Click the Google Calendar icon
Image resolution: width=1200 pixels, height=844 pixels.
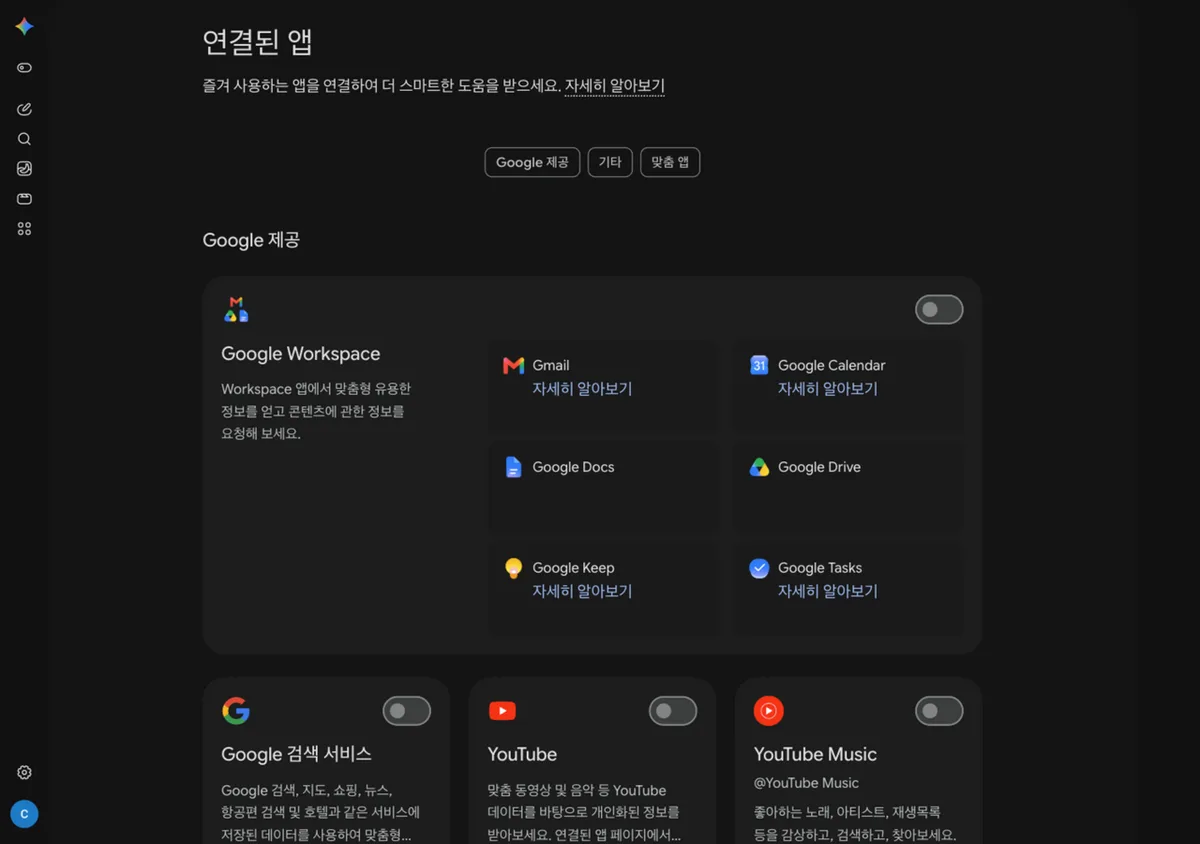tap(759, 365)
